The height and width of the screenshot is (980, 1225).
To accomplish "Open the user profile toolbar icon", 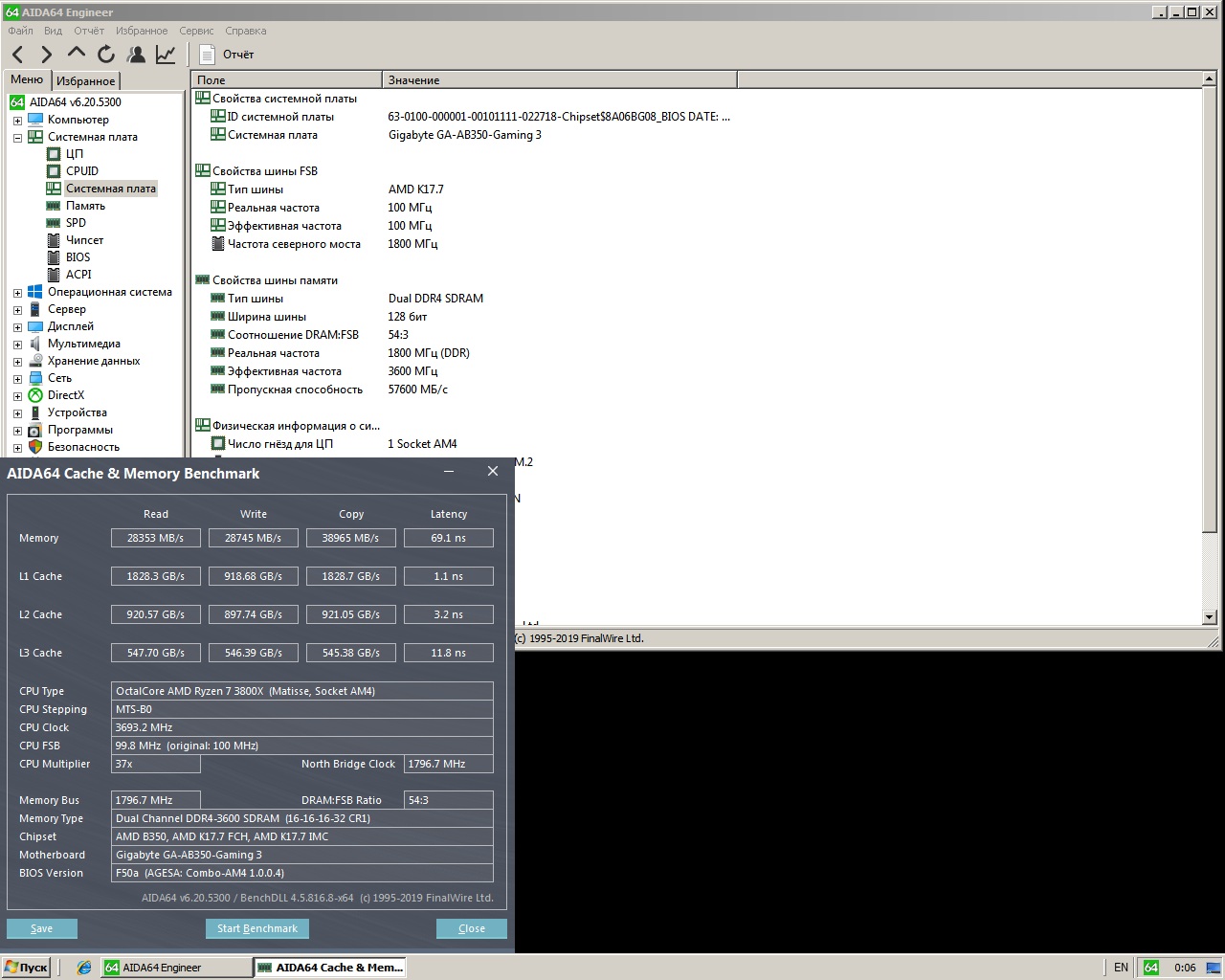I will tap(136, 55).
